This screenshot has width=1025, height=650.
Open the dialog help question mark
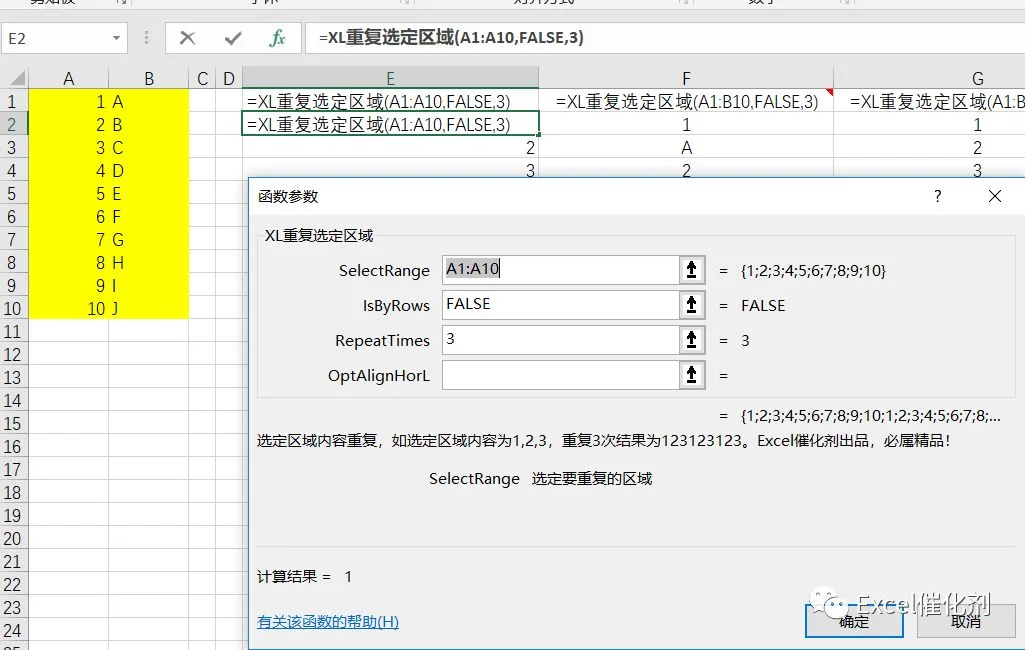(x=938, y=196)
